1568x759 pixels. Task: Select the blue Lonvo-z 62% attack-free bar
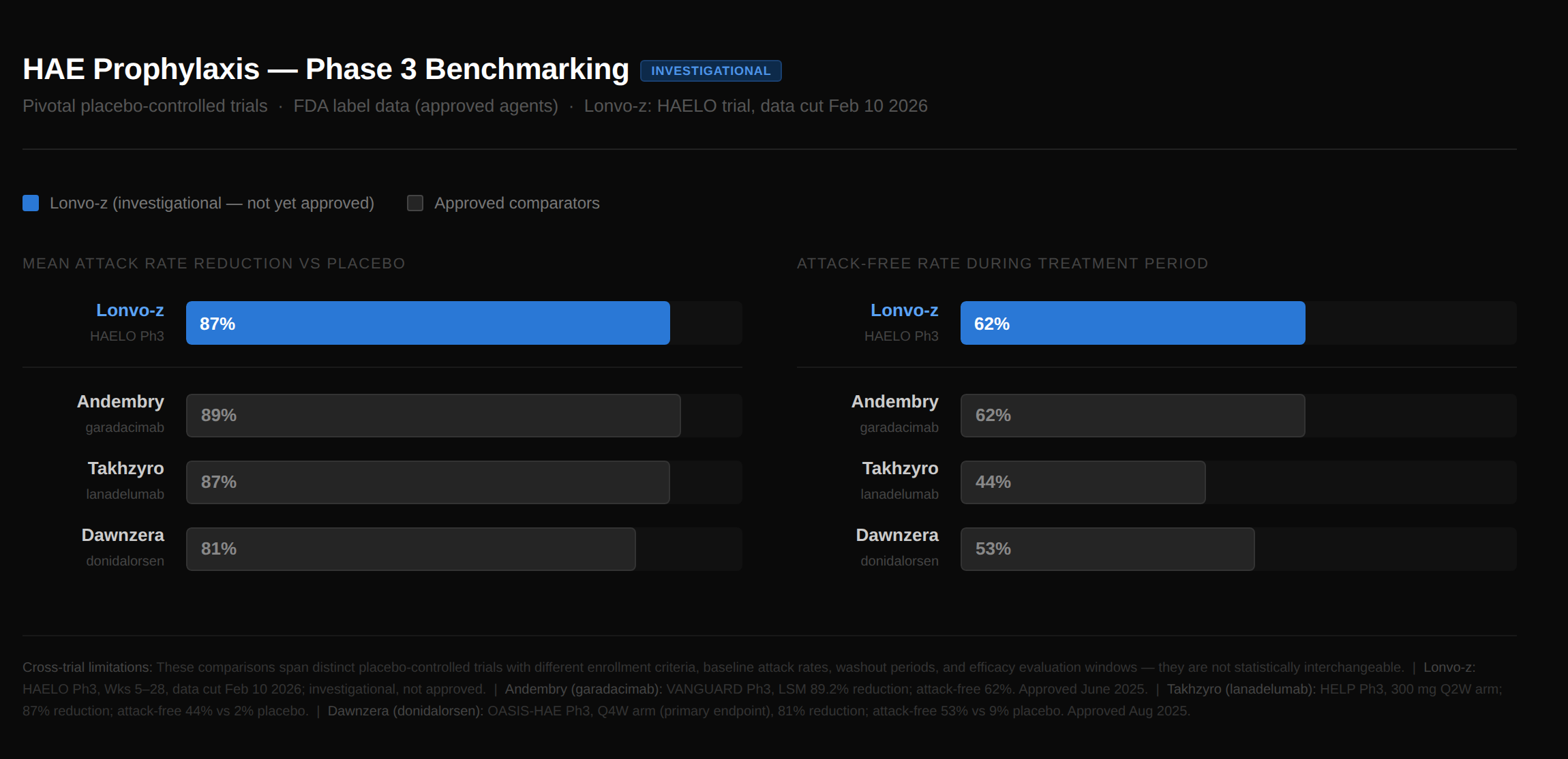tap(1133, 323)
